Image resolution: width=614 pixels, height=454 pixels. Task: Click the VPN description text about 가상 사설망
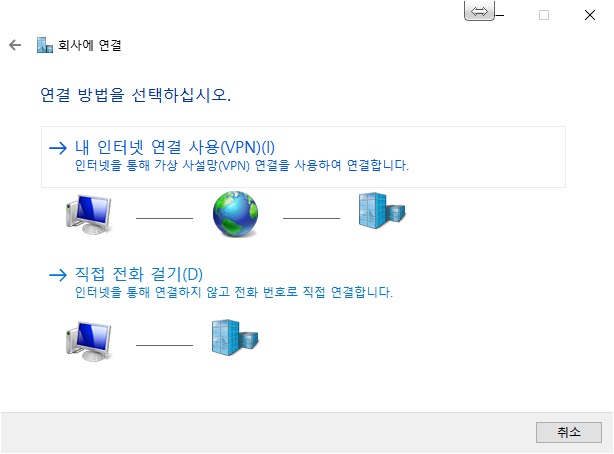coord(242,165)
